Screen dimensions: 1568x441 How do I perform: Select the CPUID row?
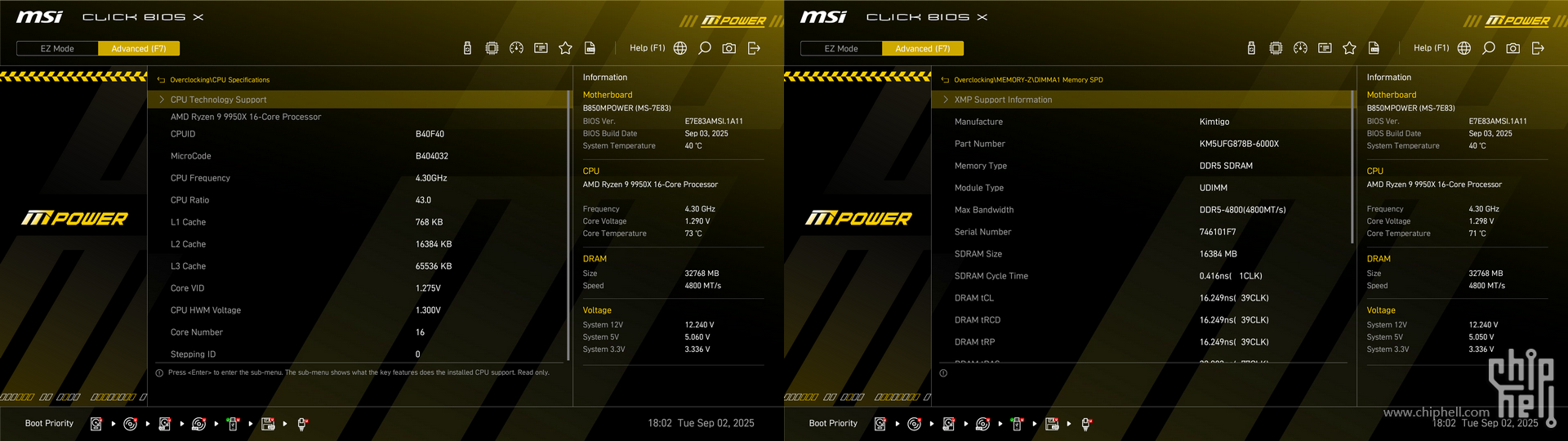[x=358, y=134]
